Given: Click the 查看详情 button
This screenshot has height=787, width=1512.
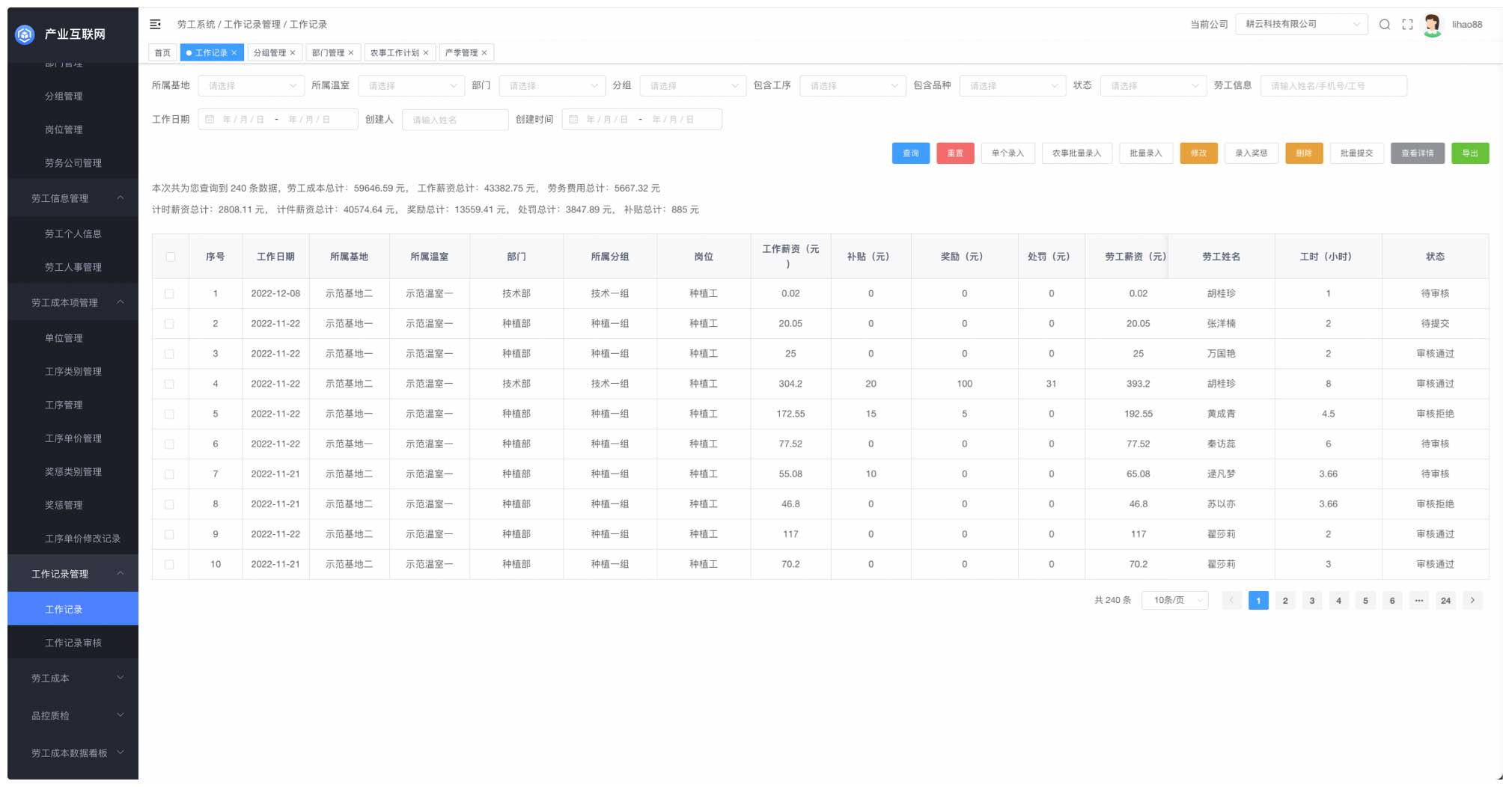Looking at the screenshot, I should point(1418,153).
